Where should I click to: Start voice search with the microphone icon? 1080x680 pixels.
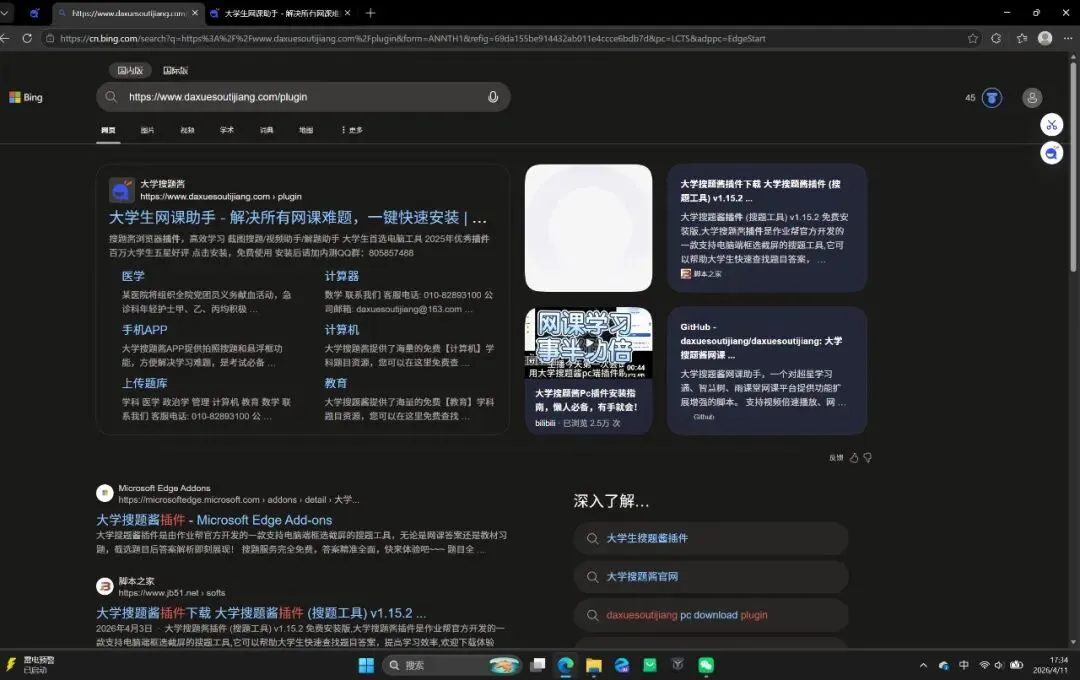click(493, 97)
